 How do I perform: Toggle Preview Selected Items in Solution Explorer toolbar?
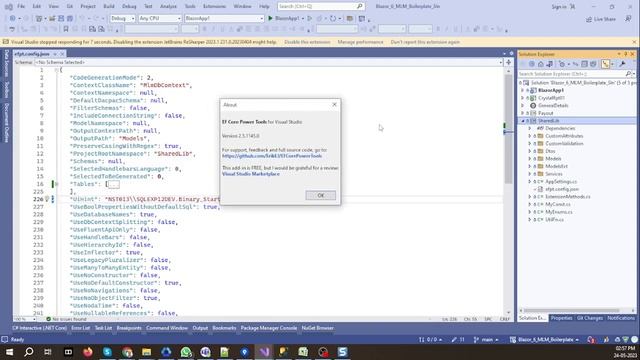click(x=605, y=64)
